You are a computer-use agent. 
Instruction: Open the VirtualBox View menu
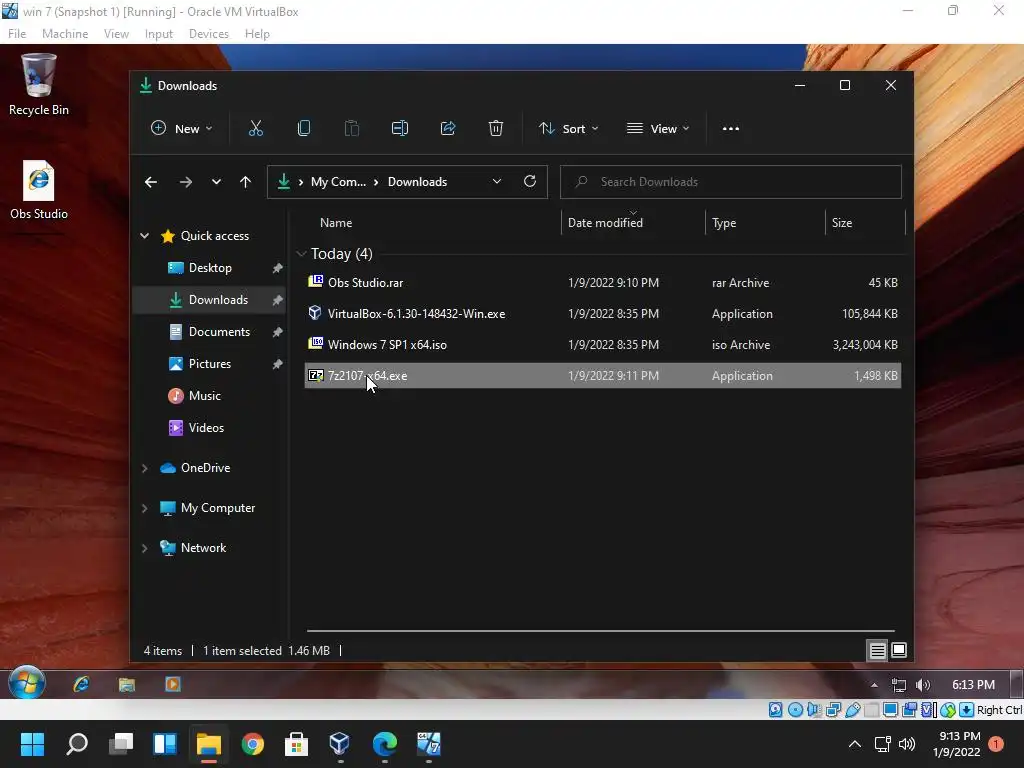coord(116,34)
